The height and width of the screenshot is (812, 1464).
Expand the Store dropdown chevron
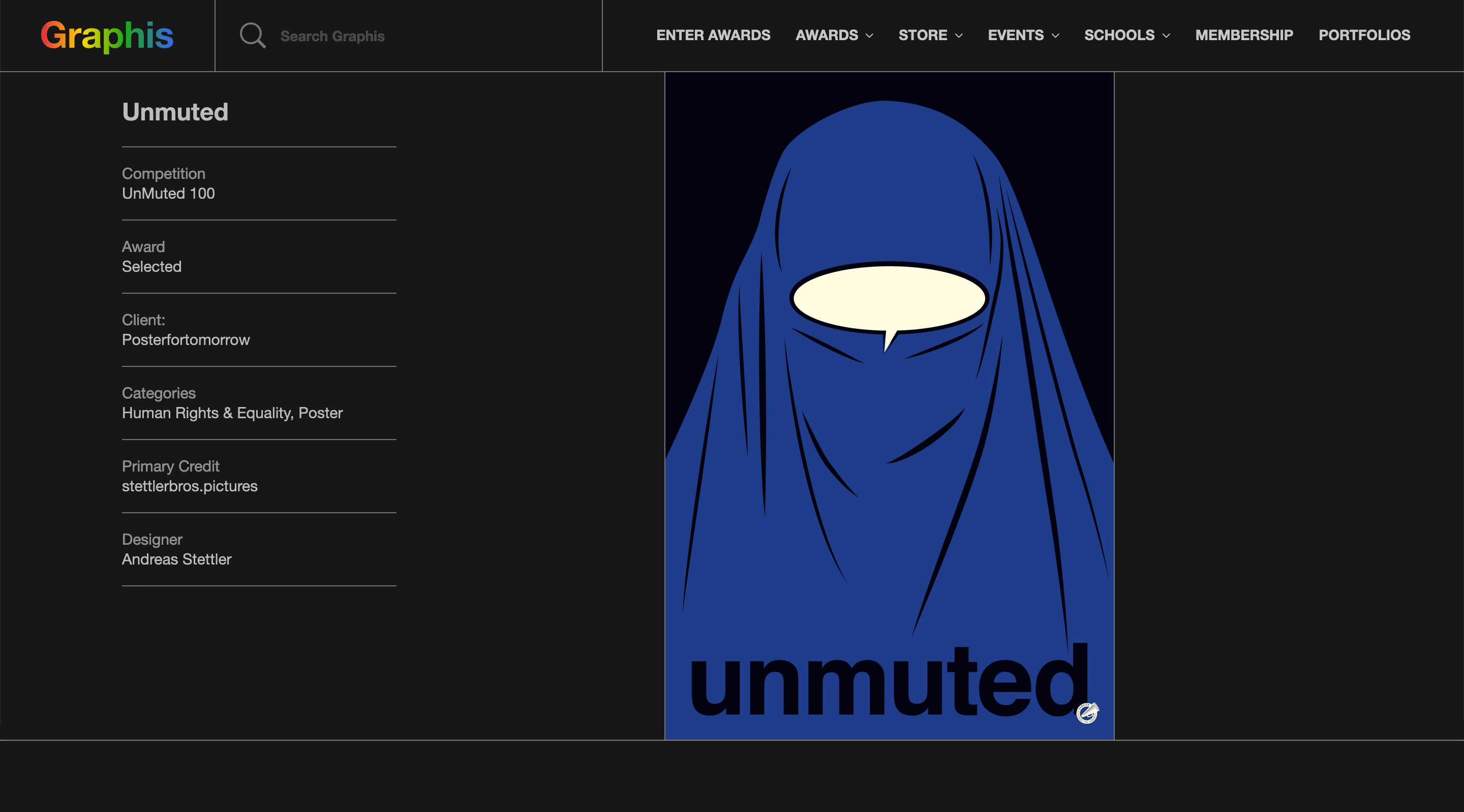coord(959,36)
